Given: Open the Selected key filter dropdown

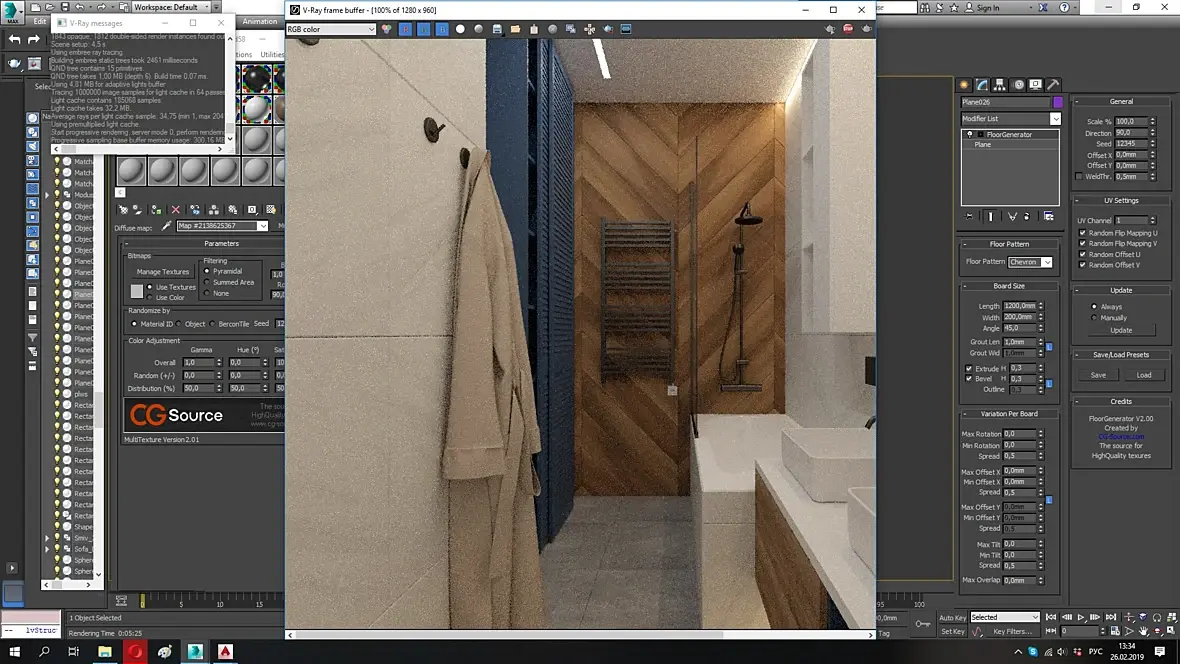Looking at the screenshot, I should click(x=1005, y=617).
